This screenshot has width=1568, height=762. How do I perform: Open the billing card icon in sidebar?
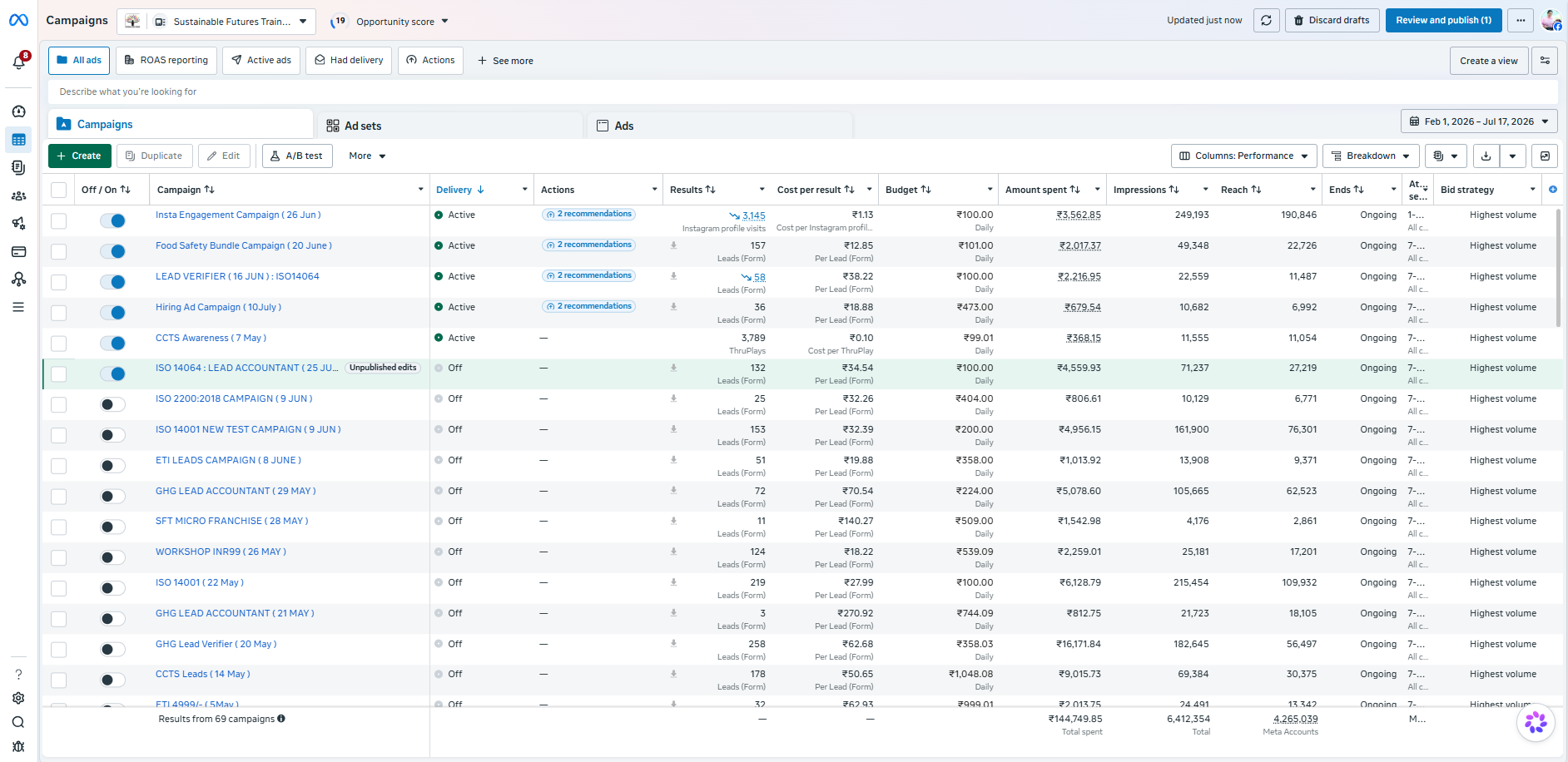point(18,251)
